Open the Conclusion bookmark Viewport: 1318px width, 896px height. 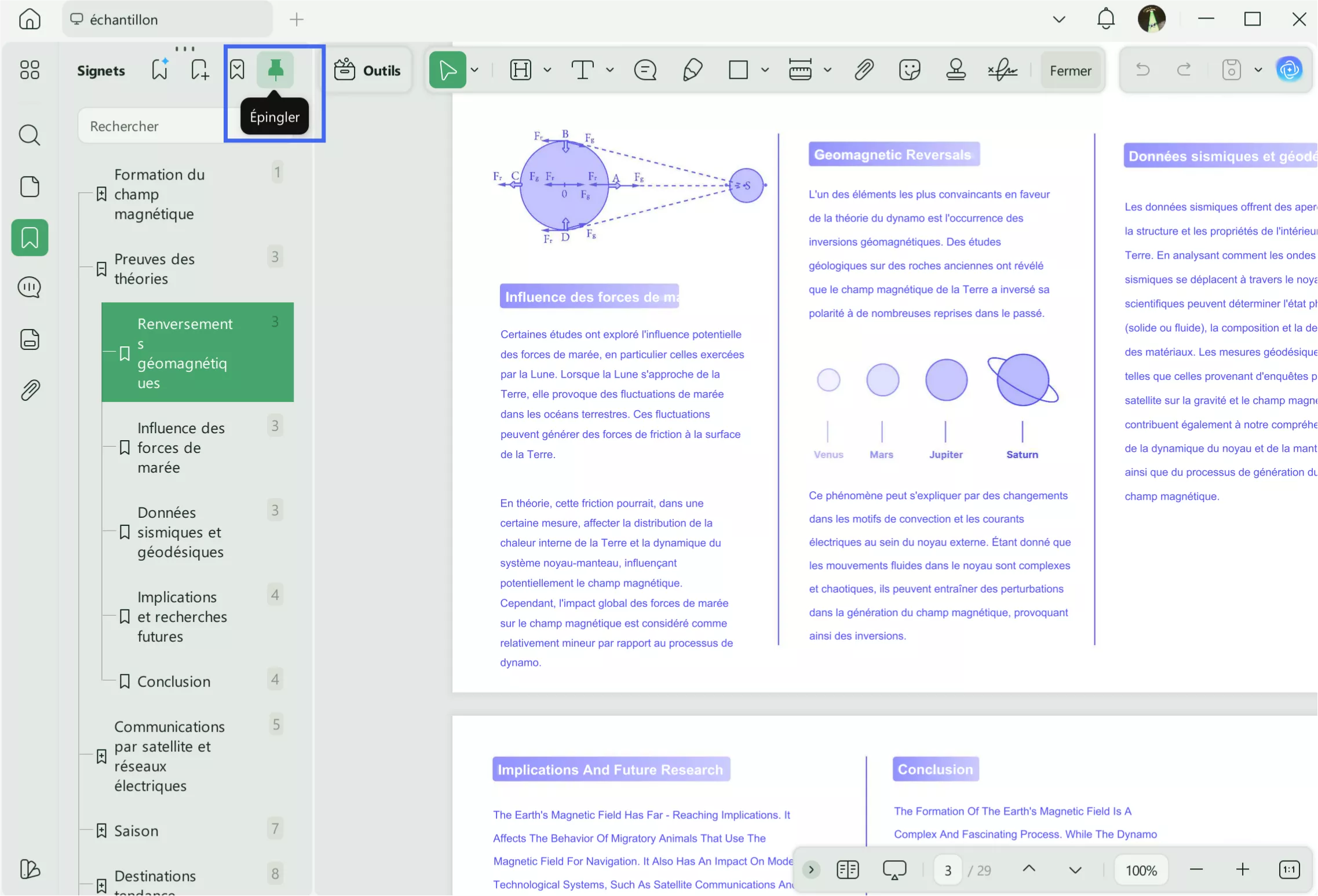[x=174, y=681]
